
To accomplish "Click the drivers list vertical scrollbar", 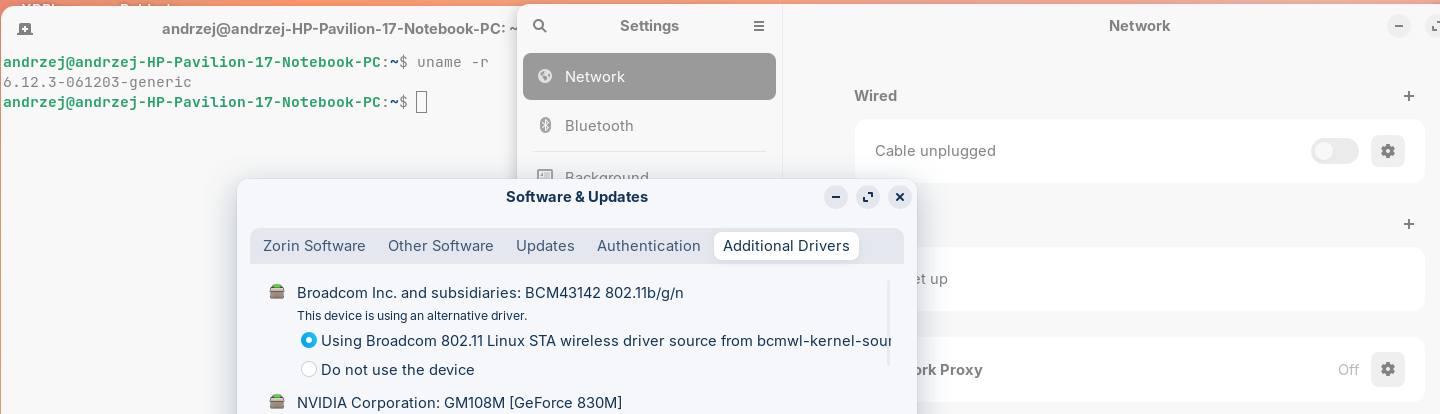I will [888, 323].
